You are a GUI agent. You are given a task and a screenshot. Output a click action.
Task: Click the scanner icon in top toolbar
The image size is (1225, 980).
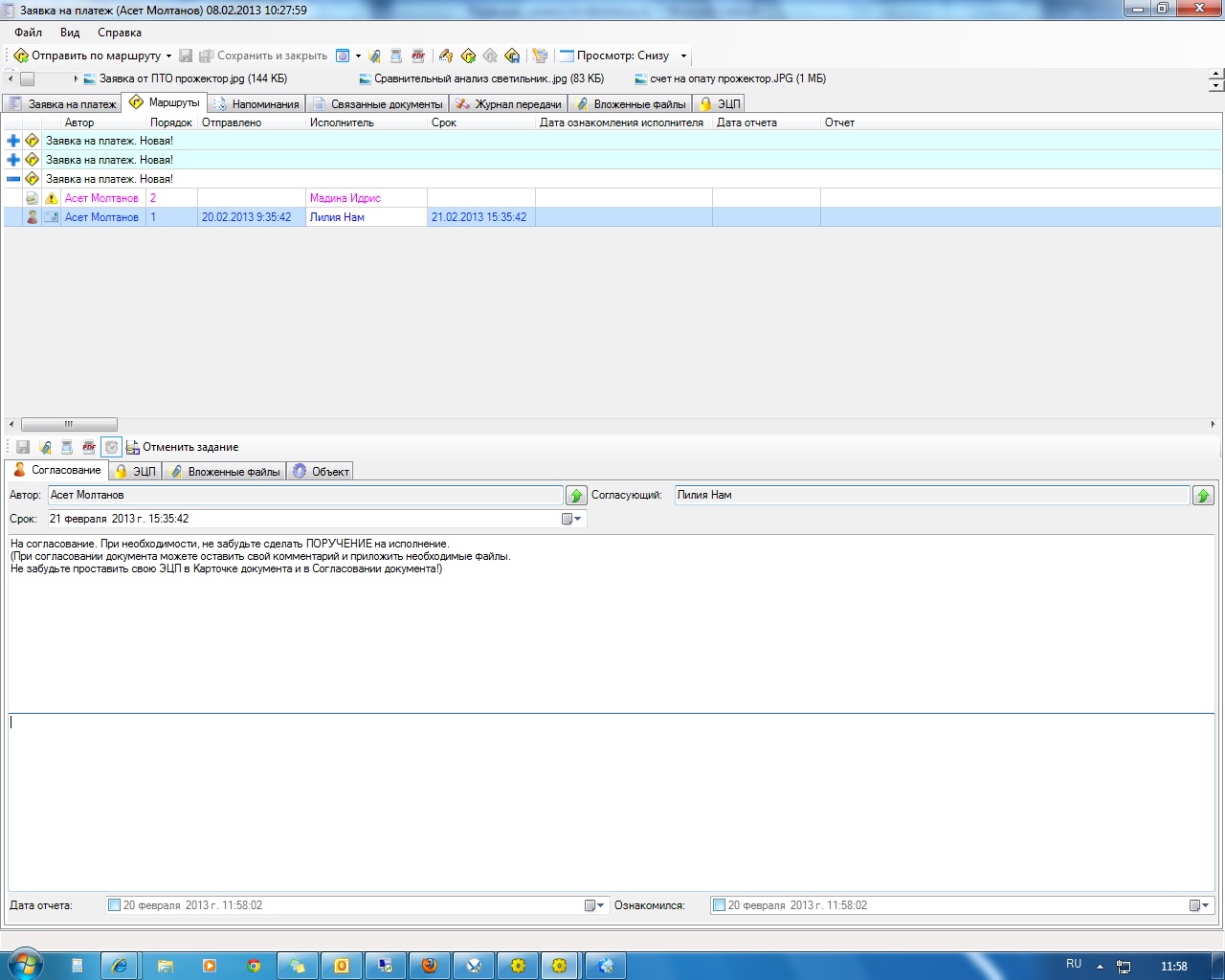[x=396, y=56]
